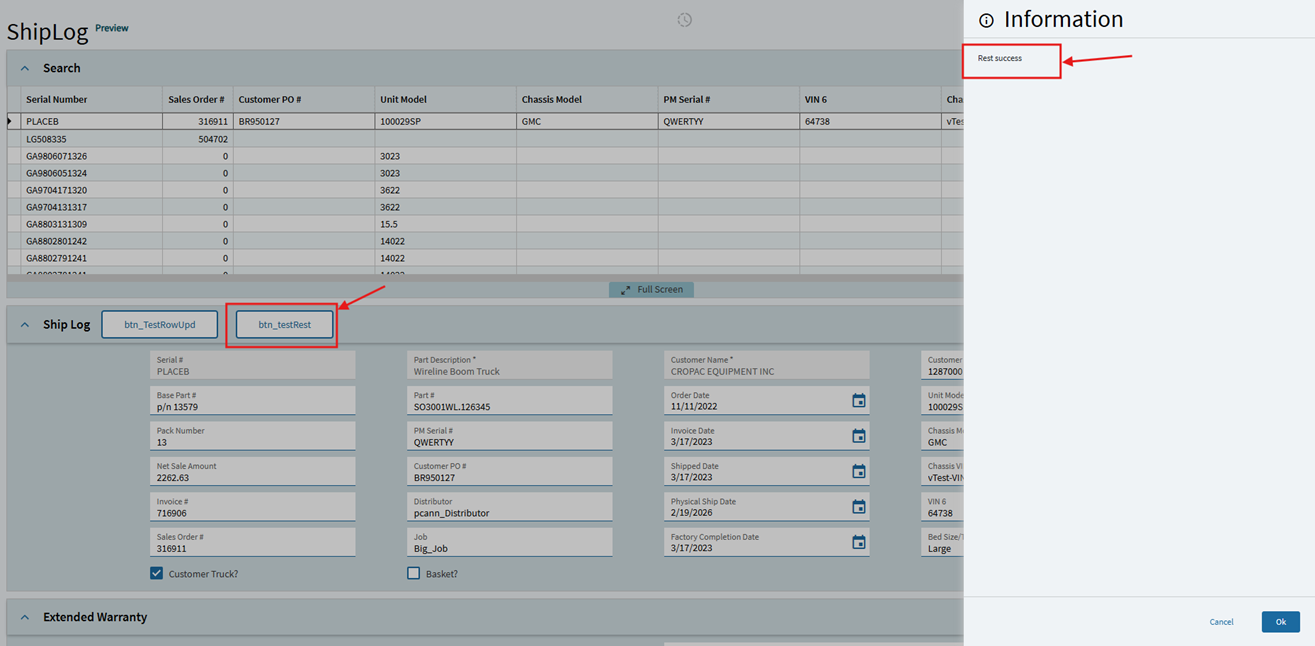Click the Information dialog info icon
Screen dimensions: 1315x646
(x=986, y=20)
